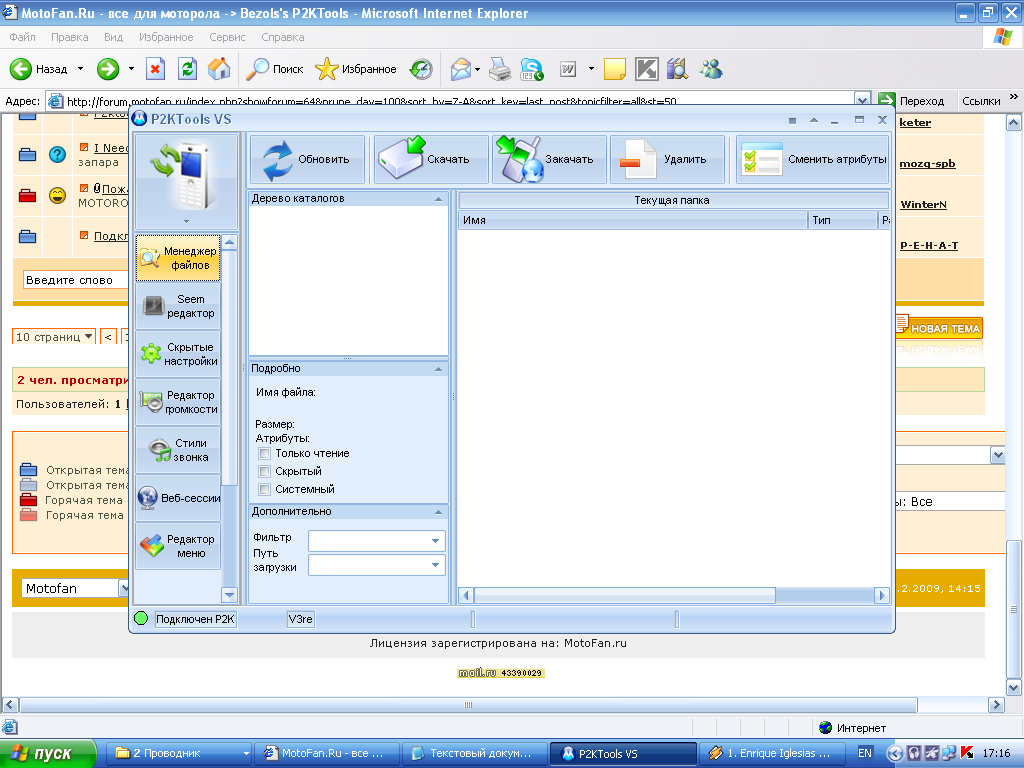Click the Print icon in IE toolbar
The height and width of the screenshot is (768, 1024).
click(x=500, y=69)
